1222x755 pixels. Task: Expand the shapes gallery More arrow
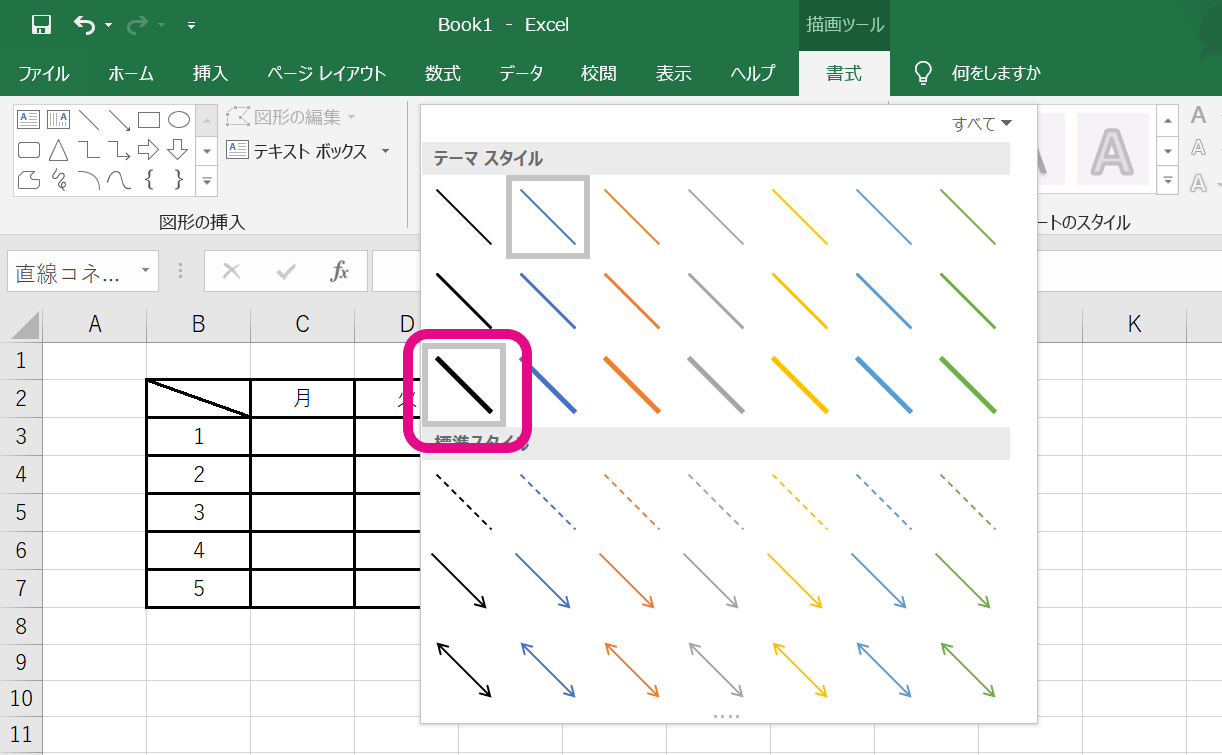click(206, 181)
